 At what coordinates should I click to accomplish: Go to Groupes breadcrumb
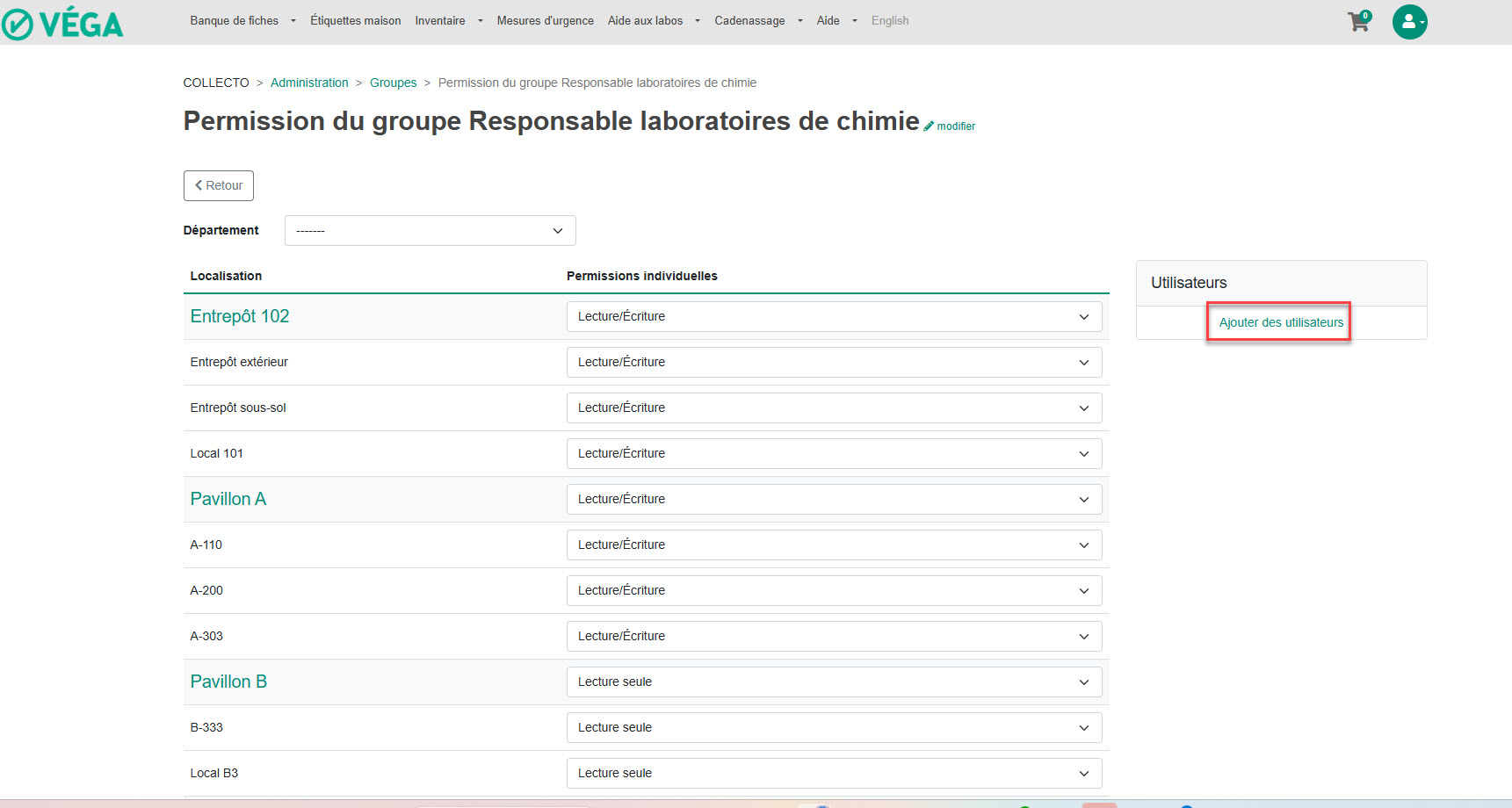[393, 83]
